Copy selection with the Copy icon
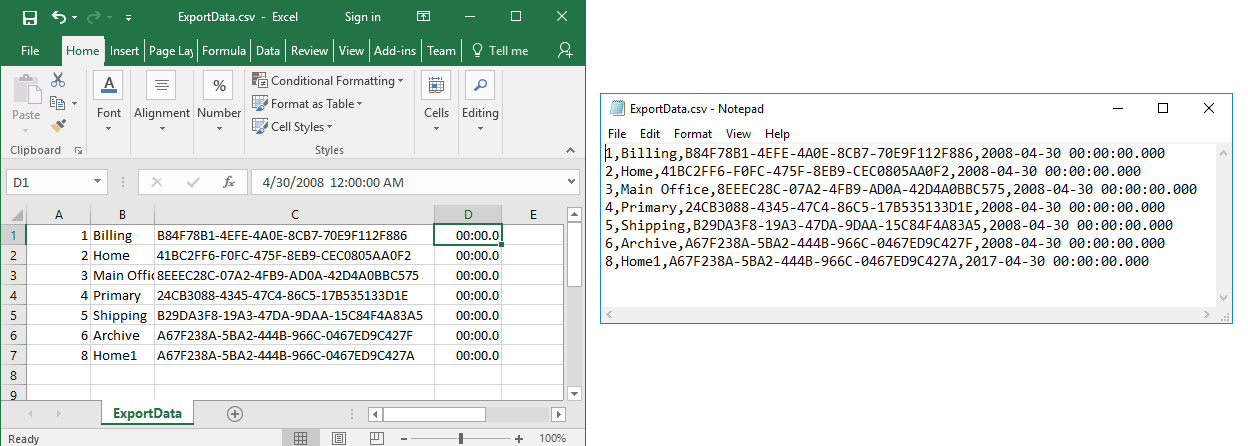The image size is (1248, 446). point(57,102)
